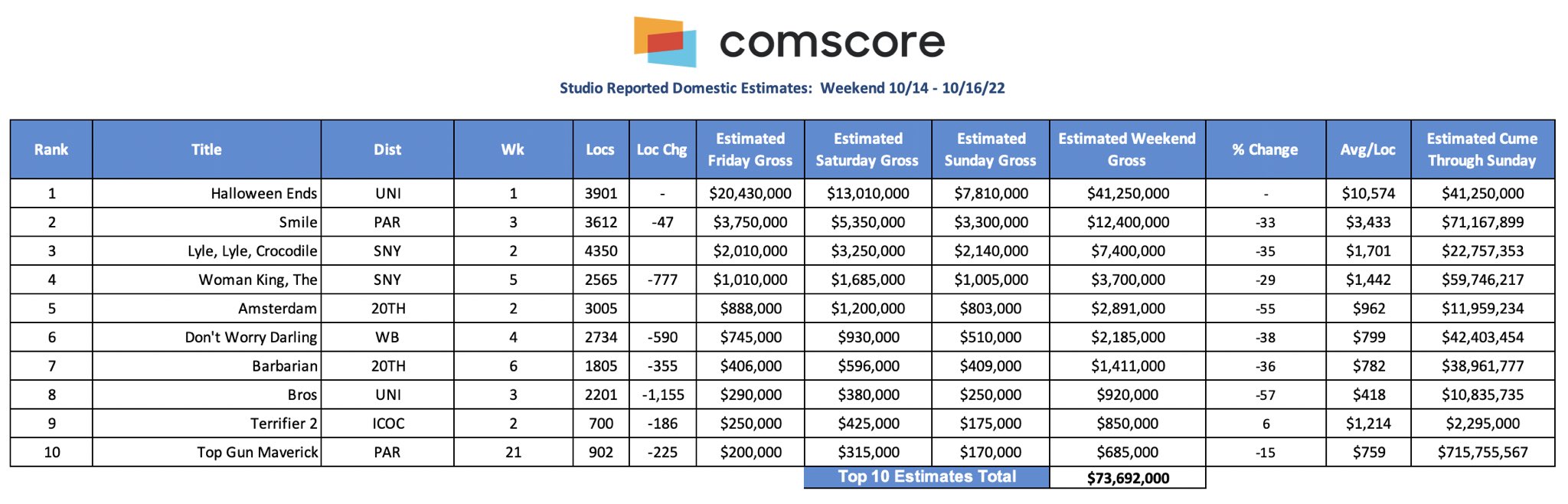Click the Terrifier 2 title cell

(283, 424)
